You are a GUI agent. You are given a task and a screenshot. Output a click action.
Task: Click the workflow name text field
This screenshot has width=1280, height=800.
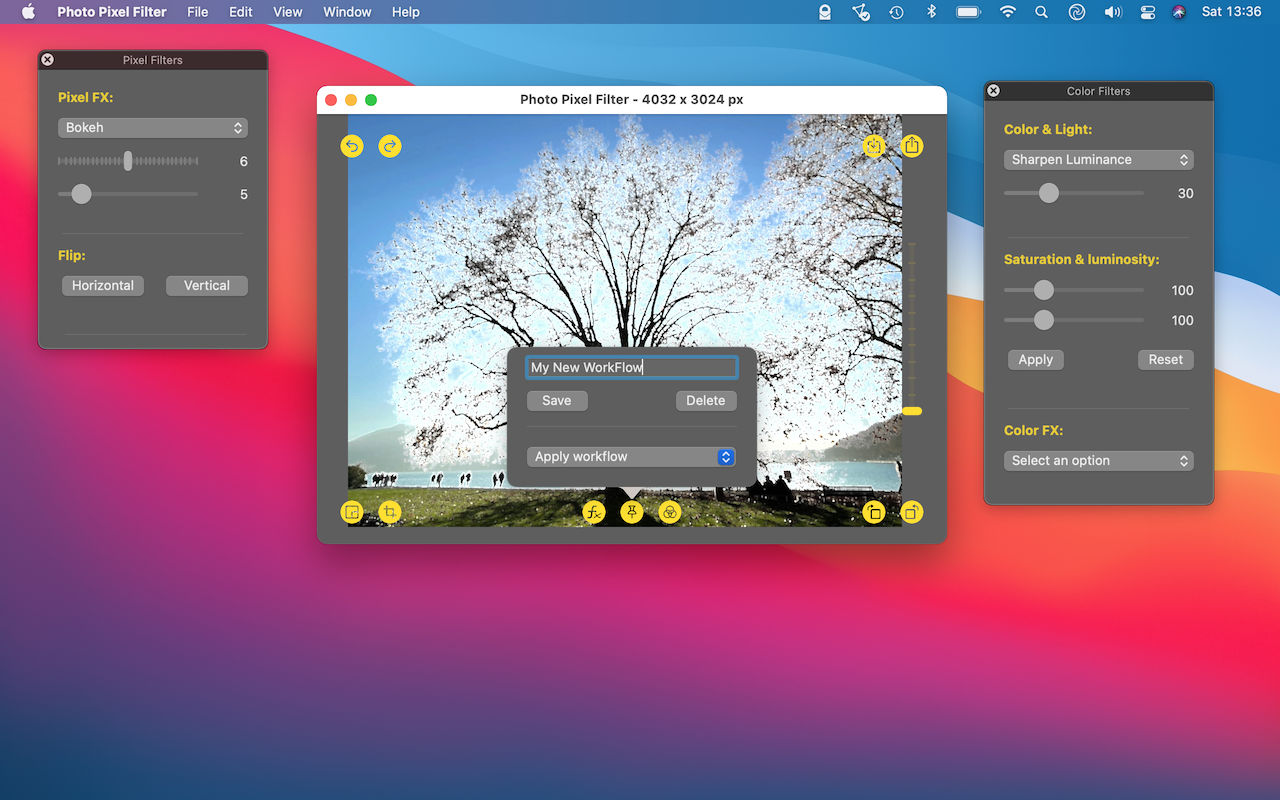tap(631, 368)
